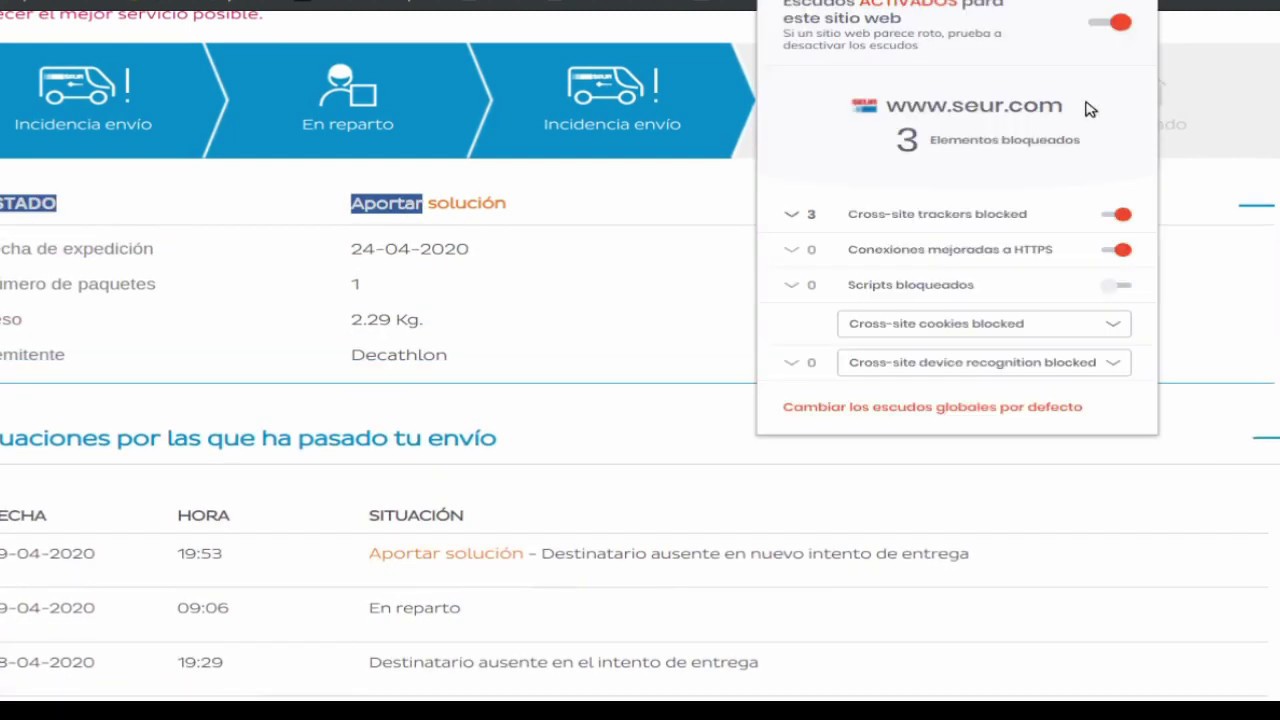
Task: Click the En reparto delivery person icon
Action: click(x=347, y=86)
